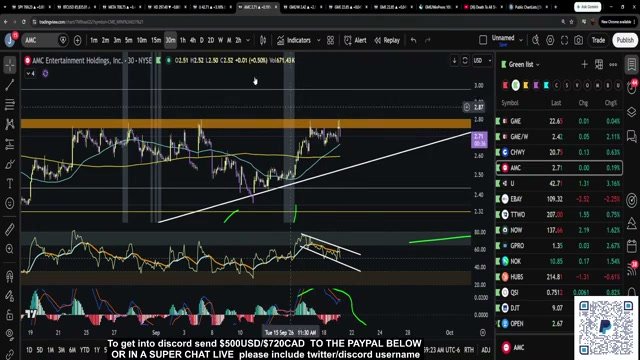Open chart settings hexagon icon
Viewport: 640px width, 360px height.
click(x=550, y=40)
